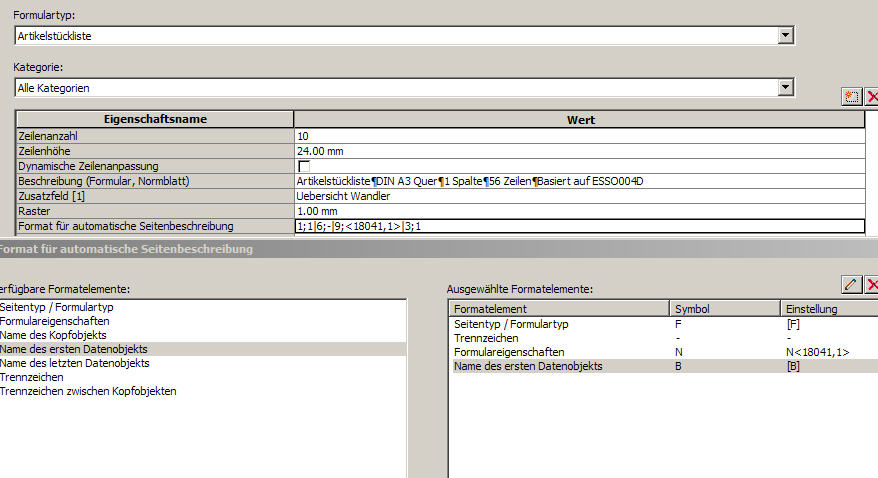Select Trennzeichen row in selected elements table
Viewport: 878px width, 478px height.
coord(664,338)
